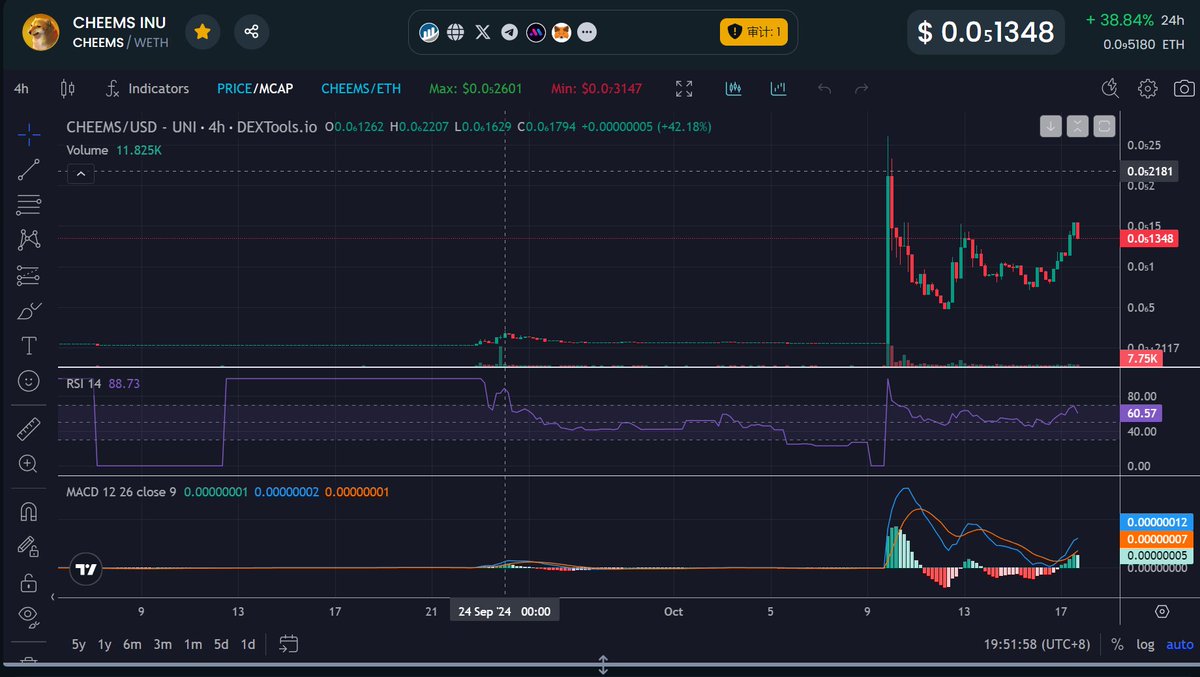Open the token's X (Twitter) profile
The height and width of the screenshot is (677, 1200).
483,32
